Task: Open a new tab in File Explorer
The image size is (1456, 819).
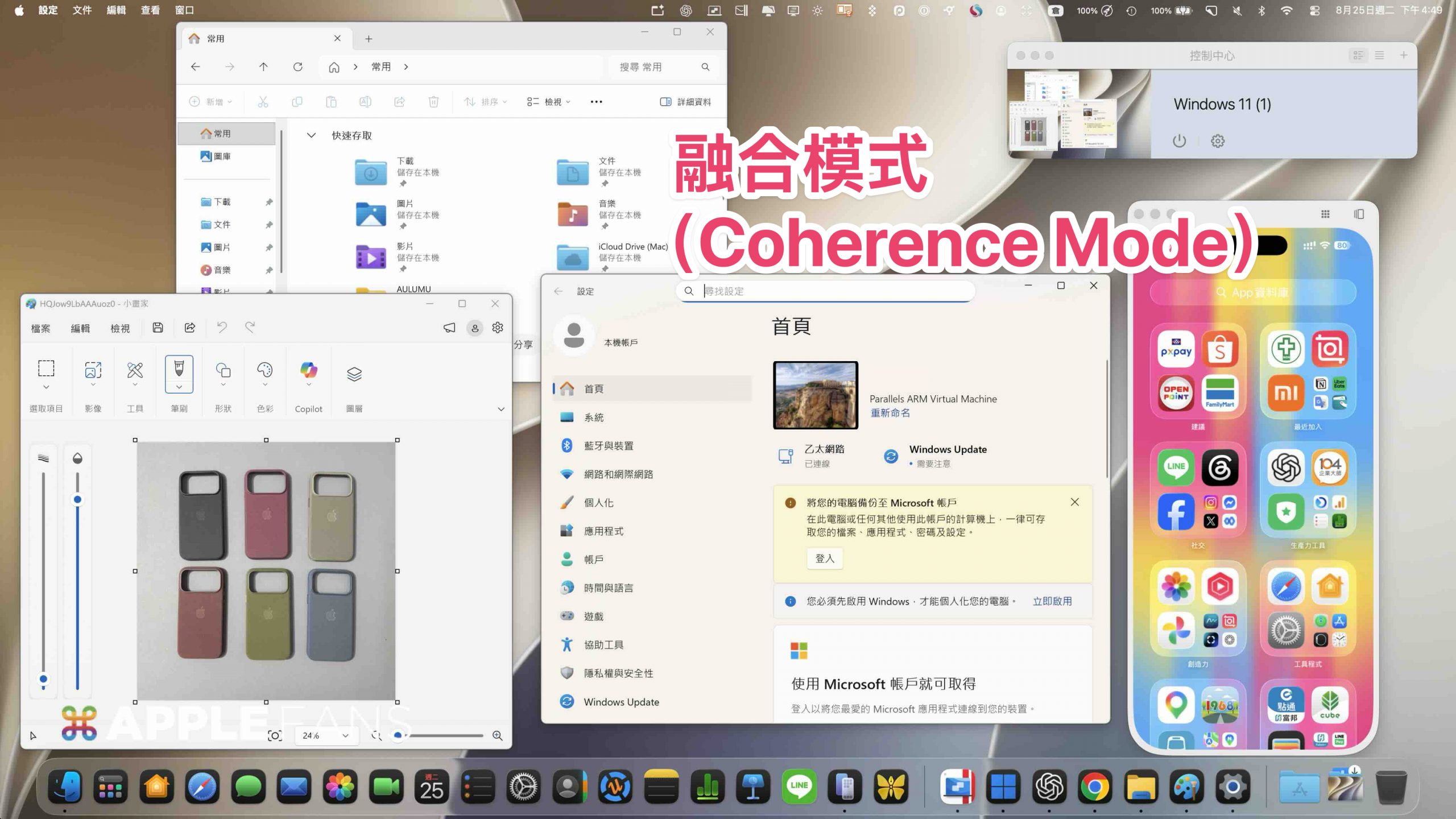Action: [x=369, y=38]
